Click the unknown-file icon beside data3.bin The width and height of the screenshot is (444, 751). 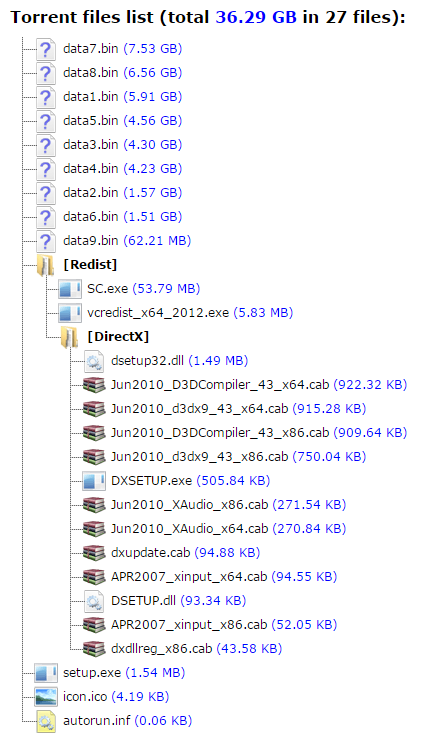(46, 145)
